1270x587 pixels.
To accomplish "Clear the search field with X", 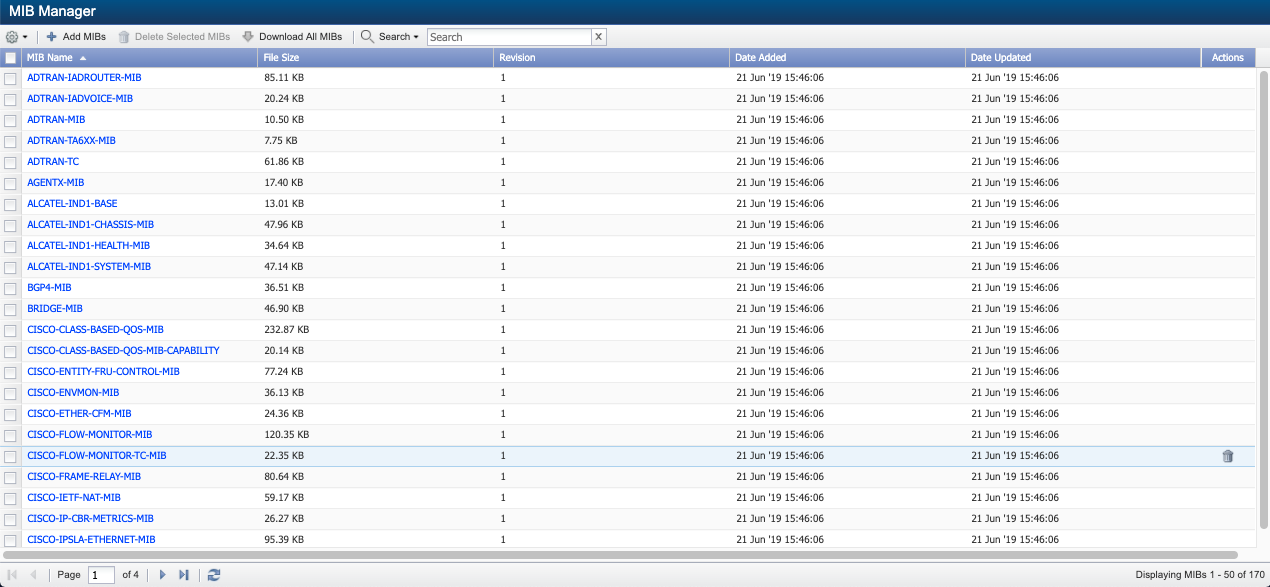I will (x=598, y=37).
